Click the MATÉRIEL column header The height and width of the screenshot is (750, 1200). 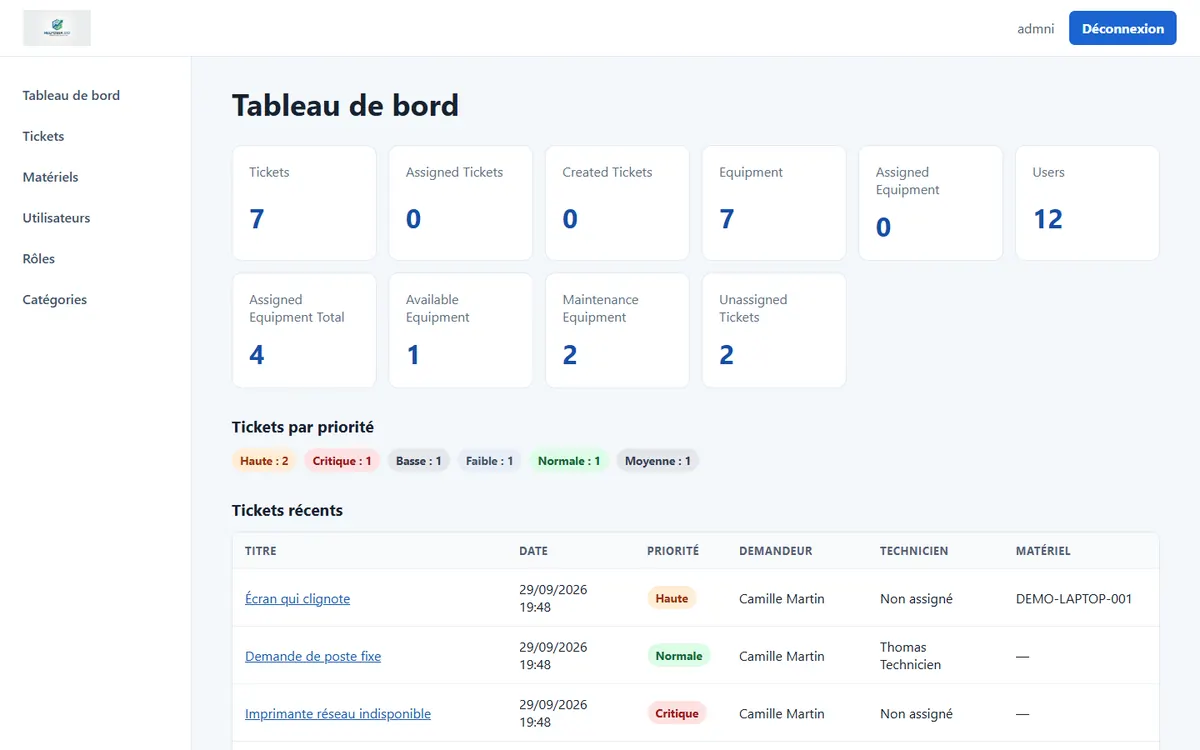pyautogui.click(x=1043, y=551)
